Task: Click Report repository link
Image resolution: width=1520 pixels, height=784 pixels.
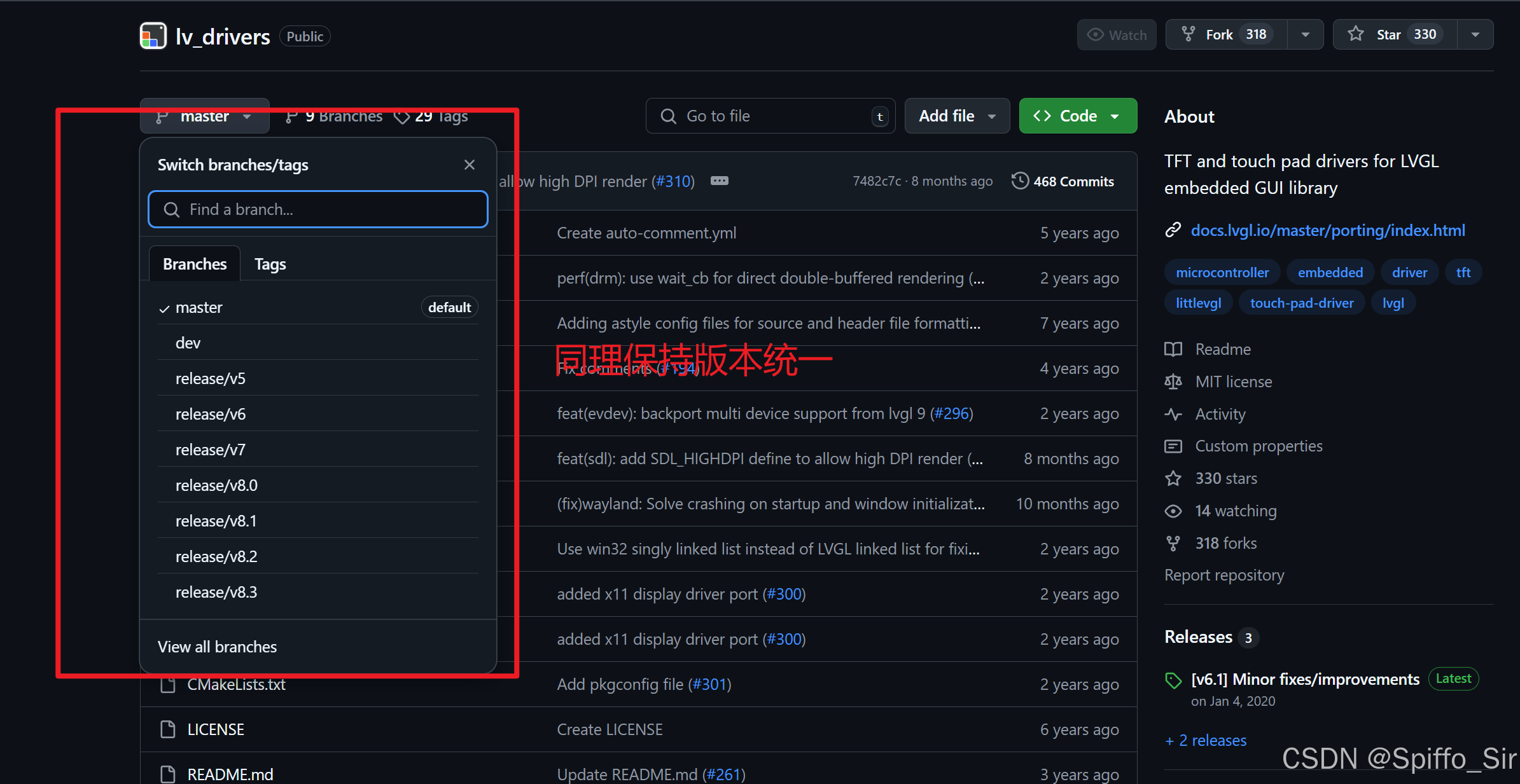Action: click(x=1224, y=575)
